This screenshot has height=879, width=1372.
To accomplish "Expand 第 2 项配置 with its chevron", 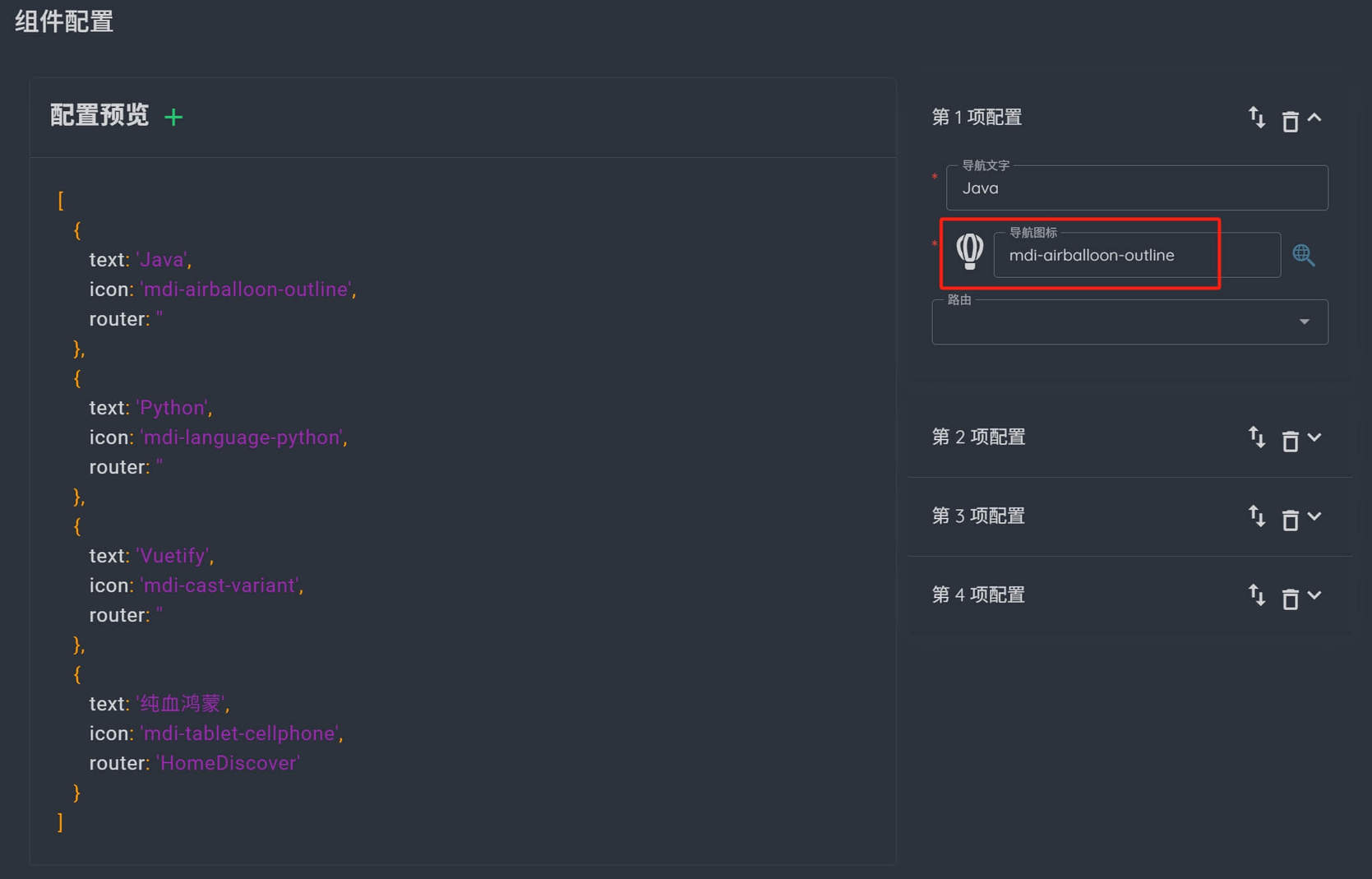I will point(1314,437).
